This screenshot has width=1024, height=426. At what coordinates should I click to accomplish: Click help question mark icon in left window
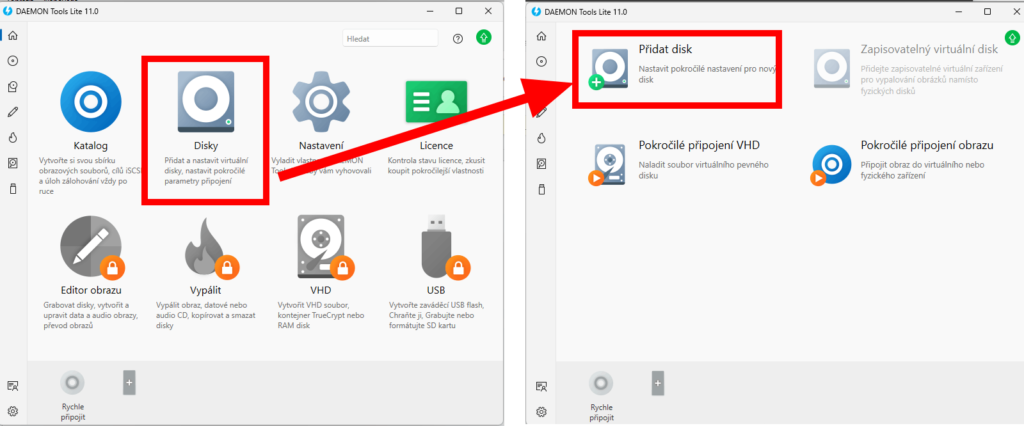tap(458, 39)
